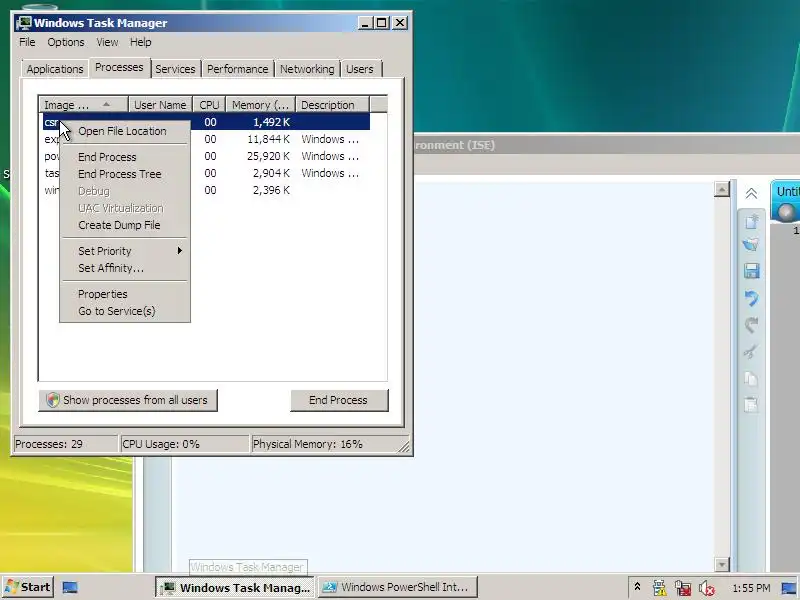Click the Show Desktop quick launch icon
This screenshot has width=800, height=600.
point(70,587)
